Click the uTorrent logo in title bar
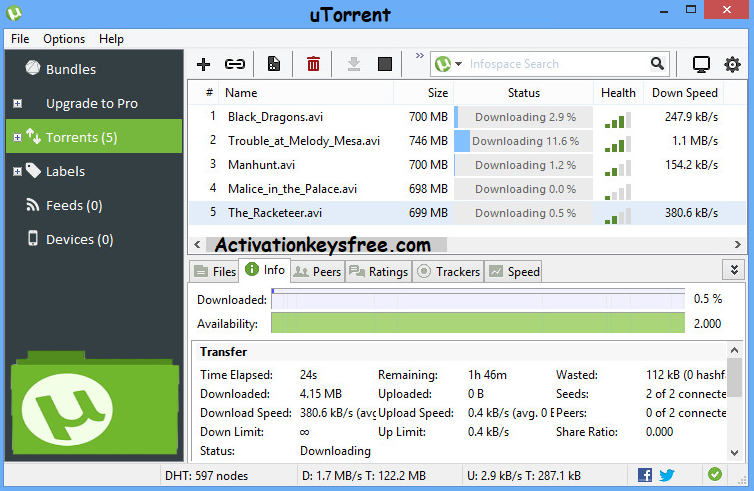Screen dimensions: 754x491 tap(14, 13)
